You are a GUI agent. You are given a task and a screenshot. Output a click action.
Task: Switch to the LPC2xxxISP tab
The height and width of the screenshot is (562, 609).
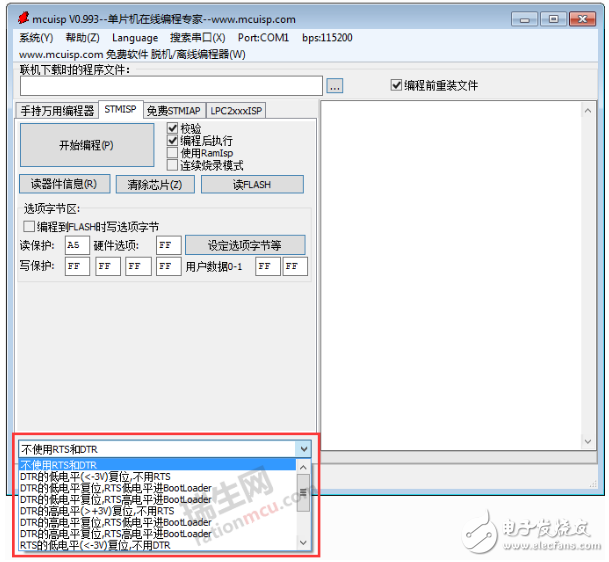[x=236, y=110]
